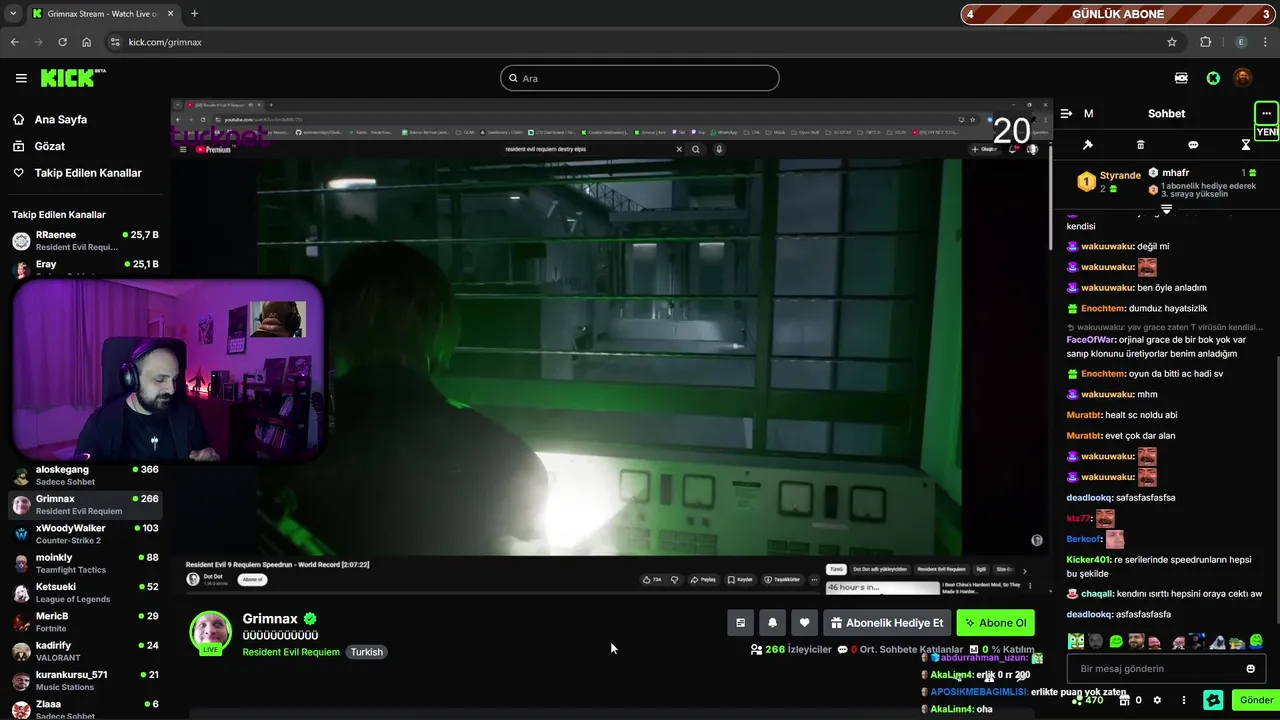The height and width of the screenshot is (720, 1280).
Task: Open the vertical three-dot chat menu
Action: click(x=1184, y=700)
